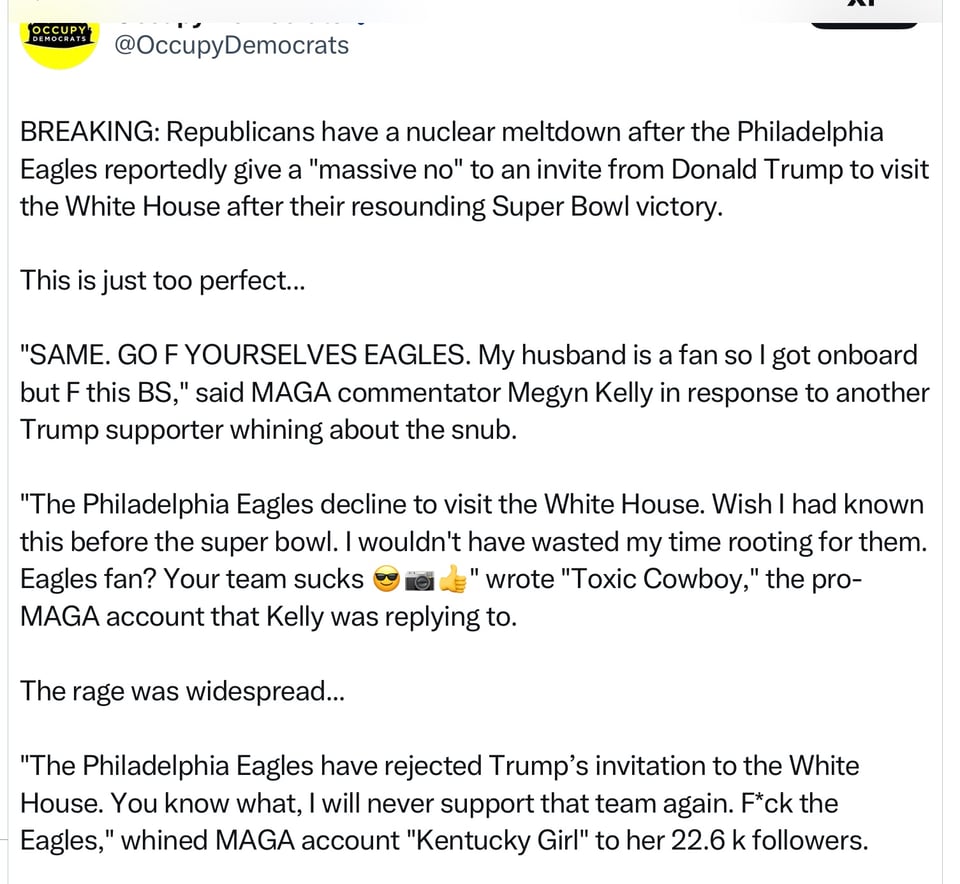The image size is (960, 884).
Task: Click the thumbs up emoji
Action: (x=452, y=579)
